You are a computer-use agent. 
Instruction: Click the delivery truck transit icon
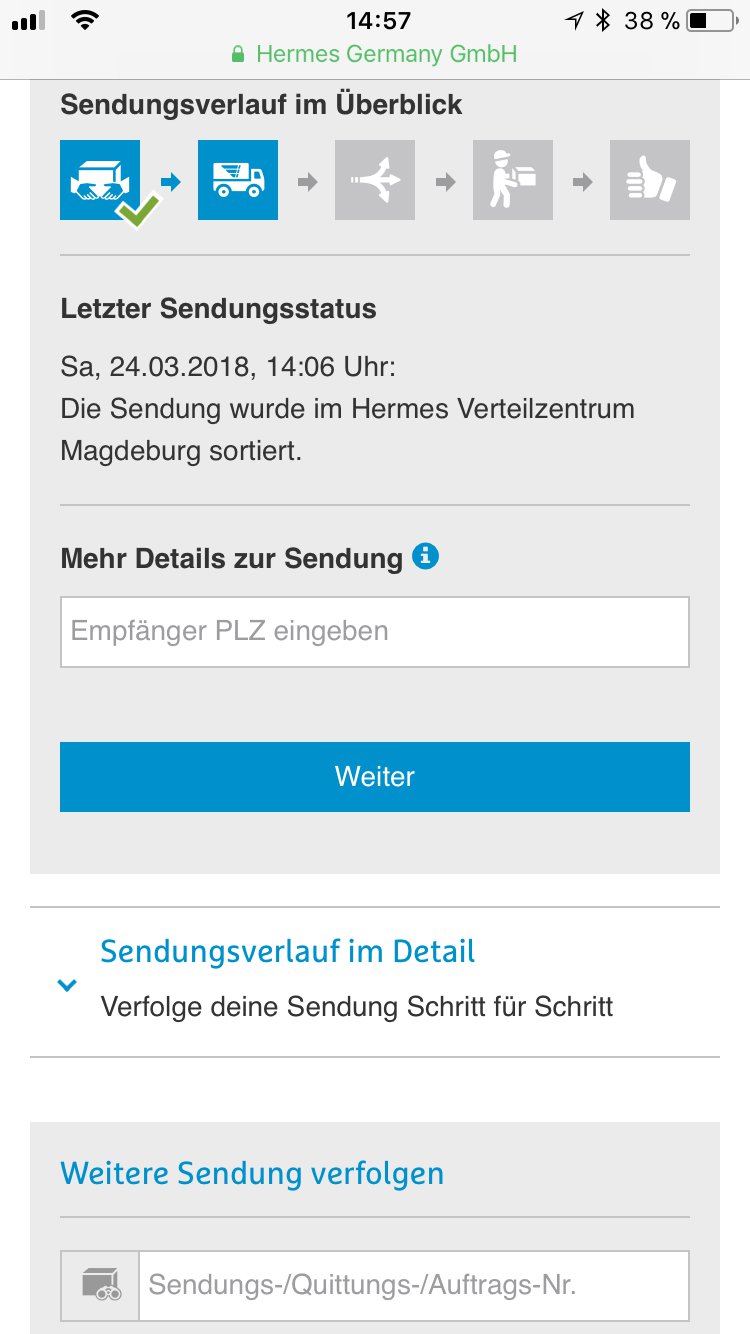238,180
